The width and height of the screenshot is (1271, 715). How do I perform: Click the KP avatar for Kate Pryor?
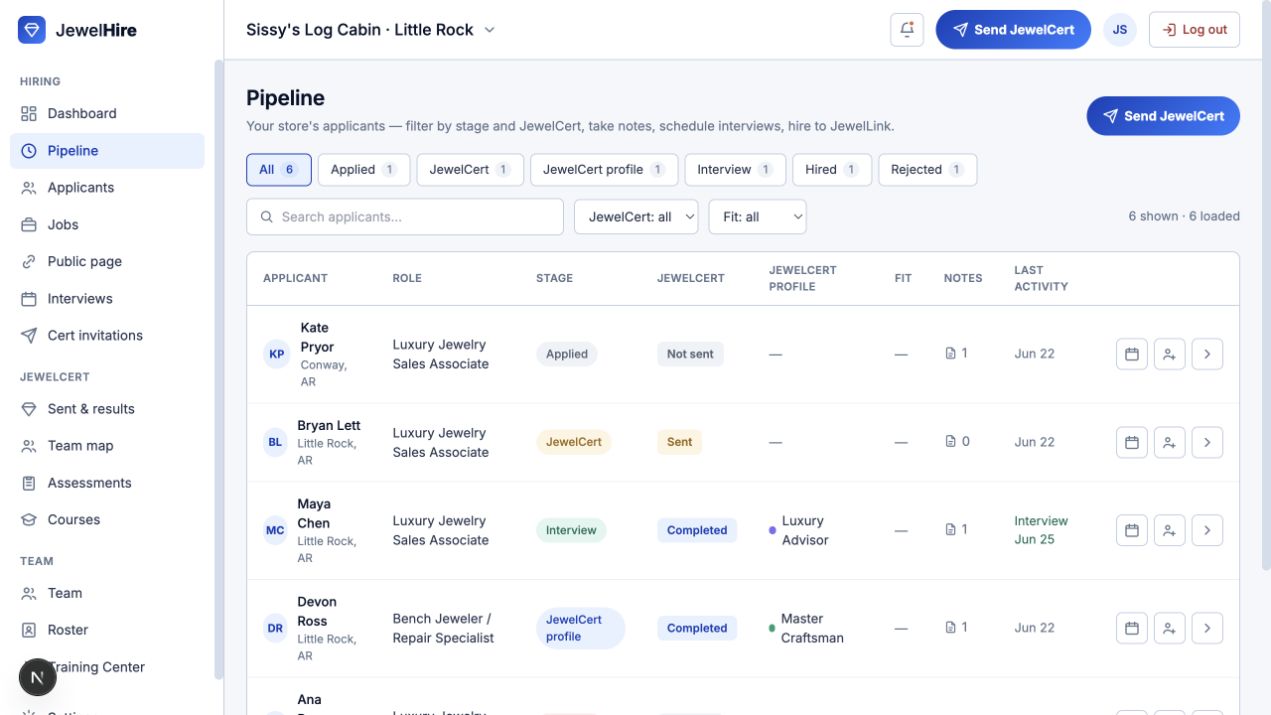point(276,354)
